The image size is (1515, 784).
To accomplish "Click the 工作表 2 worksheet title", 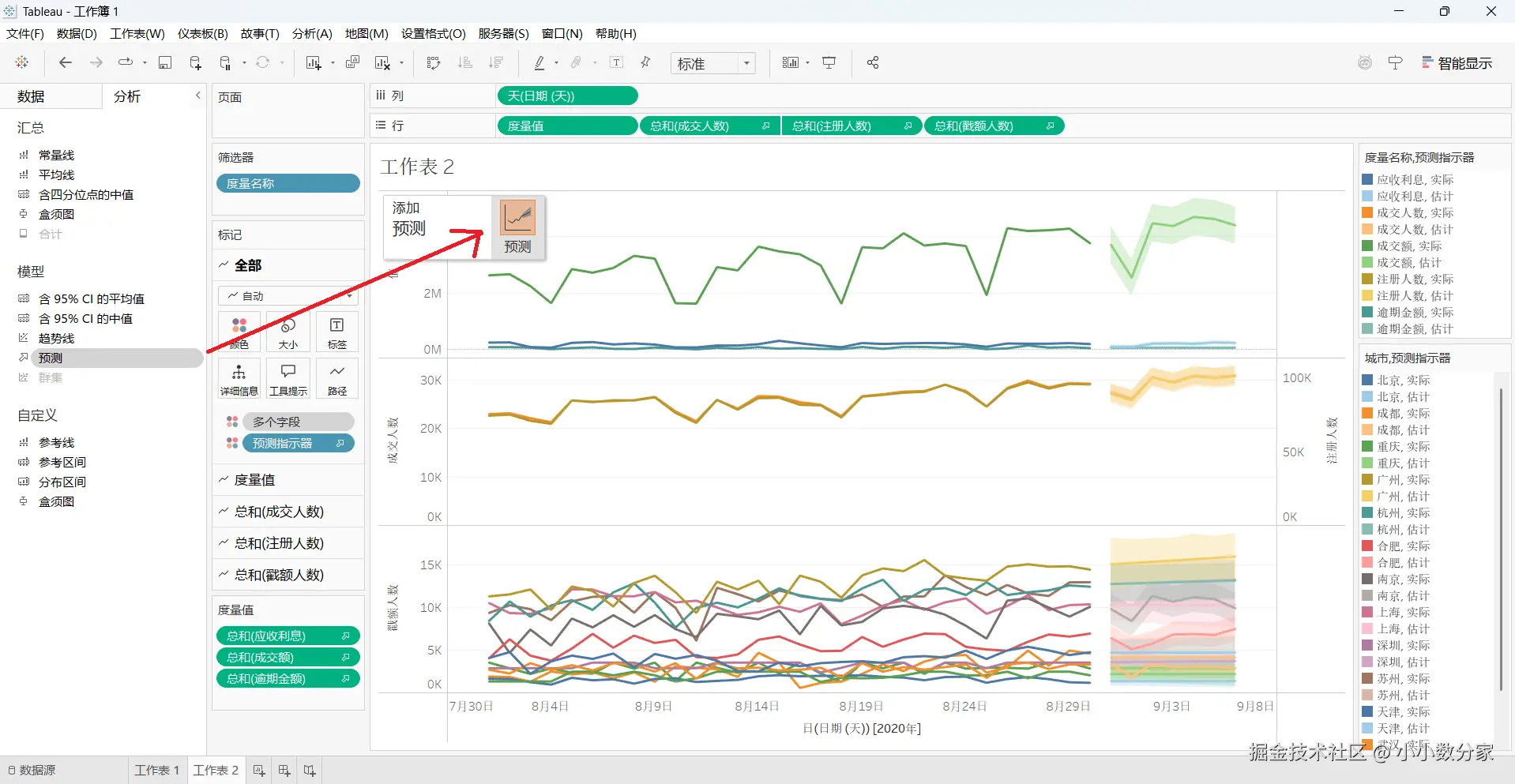I will tap(417, 167).
